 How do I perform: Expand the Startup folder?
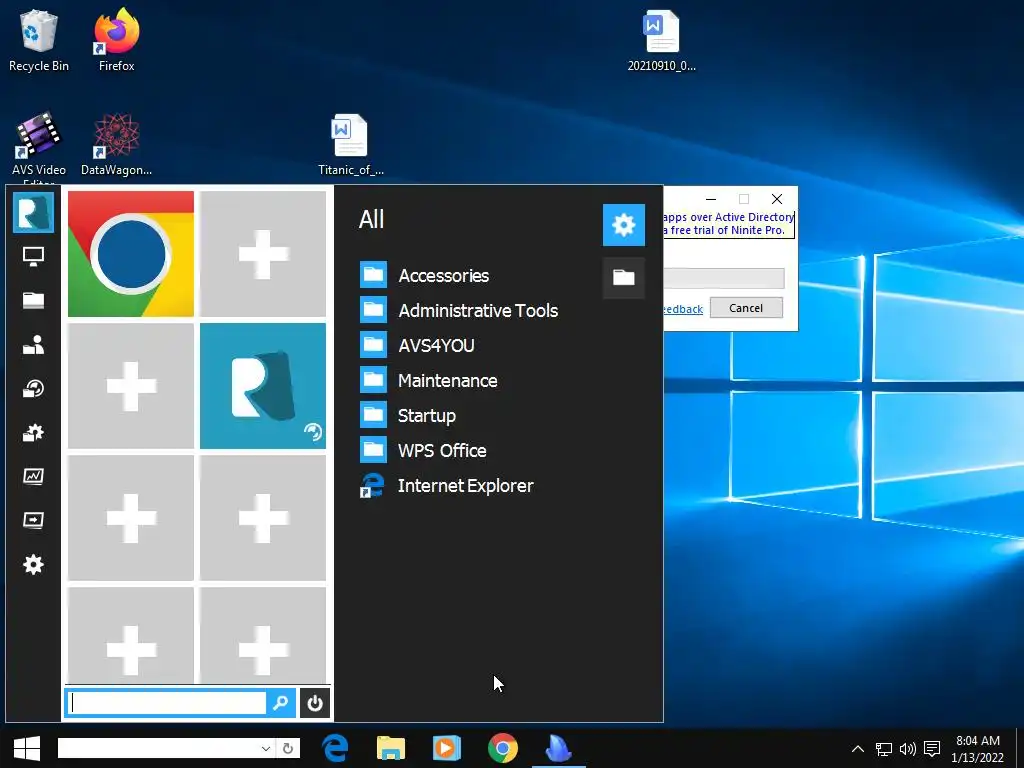(408, 415)
